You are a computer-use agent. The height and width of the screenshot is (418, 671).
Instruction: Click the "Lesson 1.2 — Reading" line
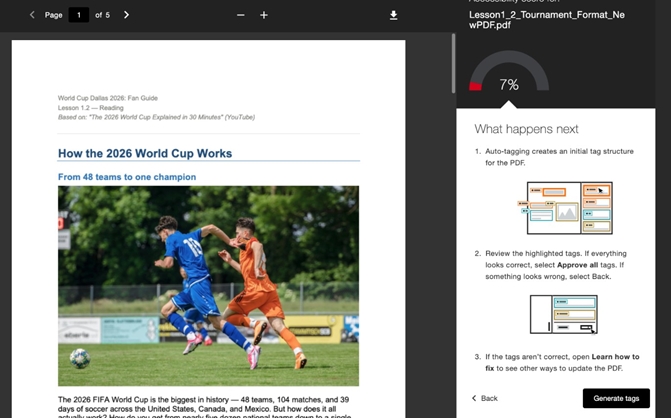click(91, 108)
